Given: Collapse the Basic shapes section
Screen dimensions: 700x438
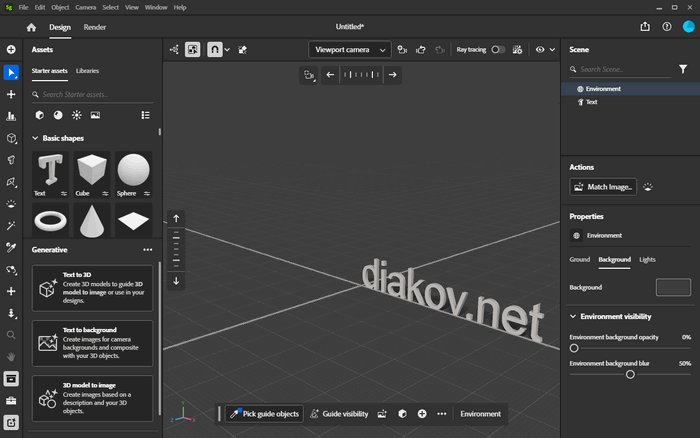Looking at the screenshot, I should point(36,138).
